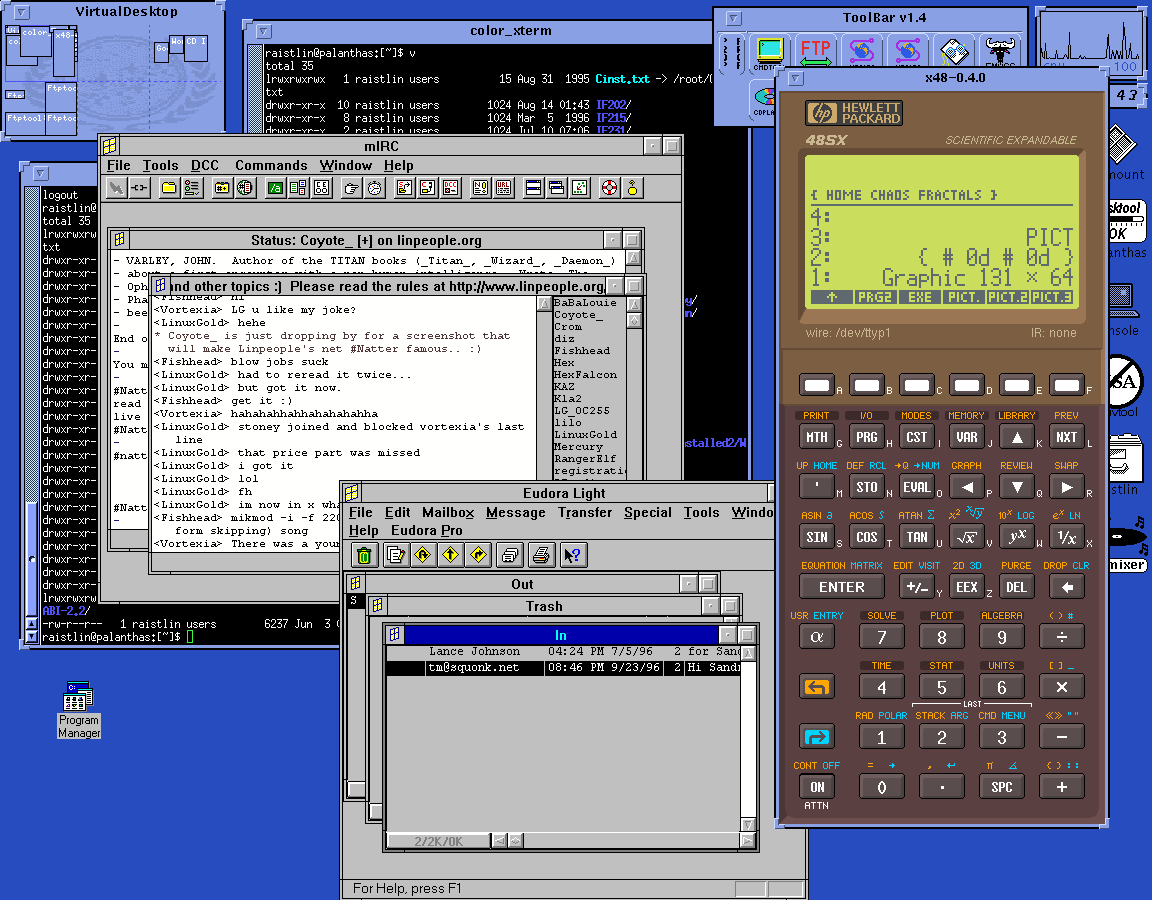The width and height of the screenshot is (1152, 900).
Task: Click the In mailbox vertical scrollbar down arrow
Action: point(747,824)
